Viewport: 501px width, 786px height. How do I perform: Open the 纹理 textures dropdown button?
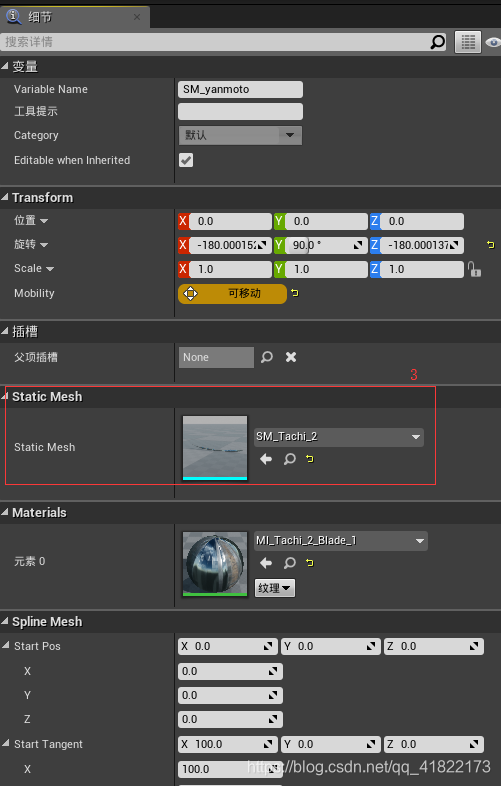(275, 588)
